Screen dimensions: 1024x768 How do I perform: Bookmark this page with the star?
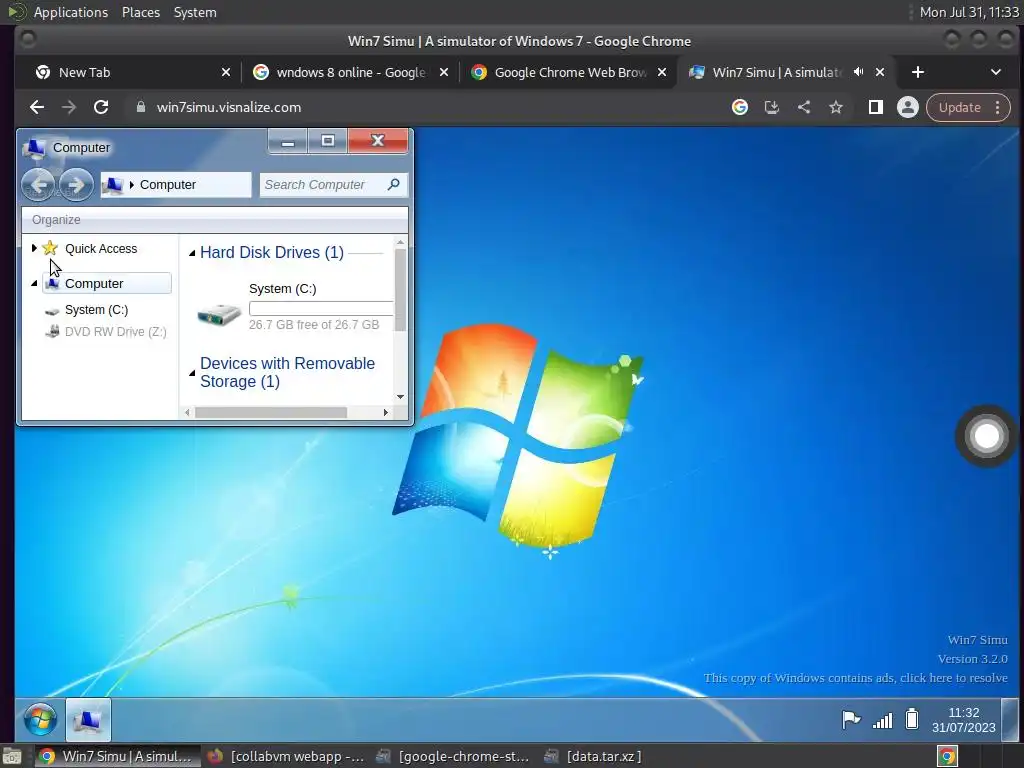point(836,107)
